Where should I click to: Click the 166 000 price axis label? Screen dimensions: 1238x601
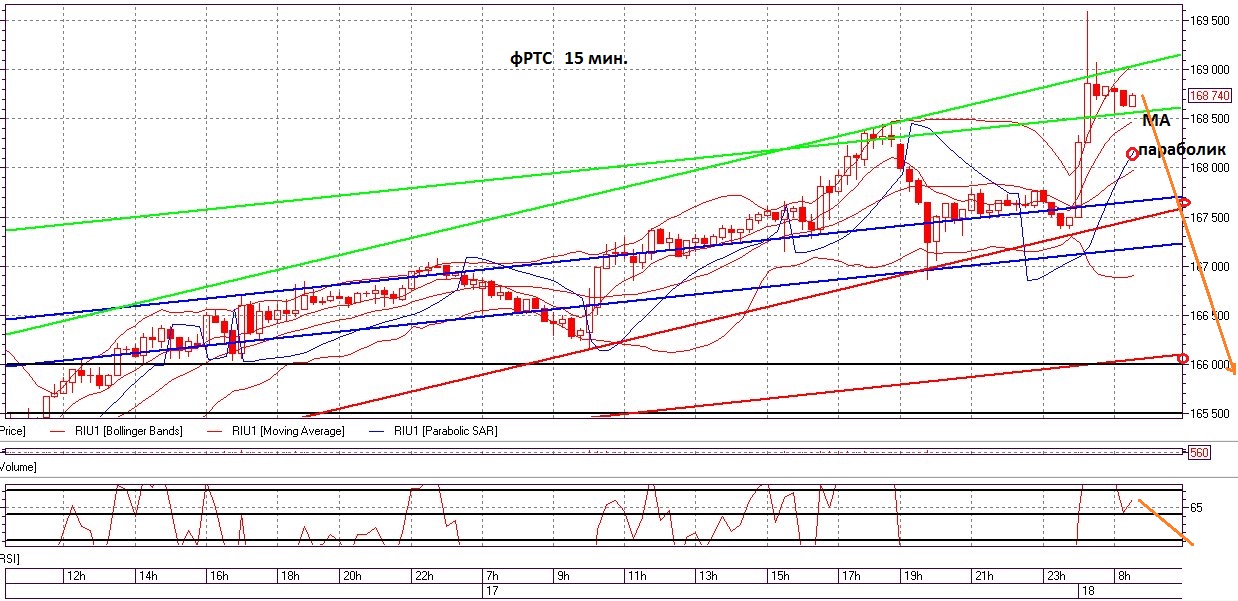1211,364
